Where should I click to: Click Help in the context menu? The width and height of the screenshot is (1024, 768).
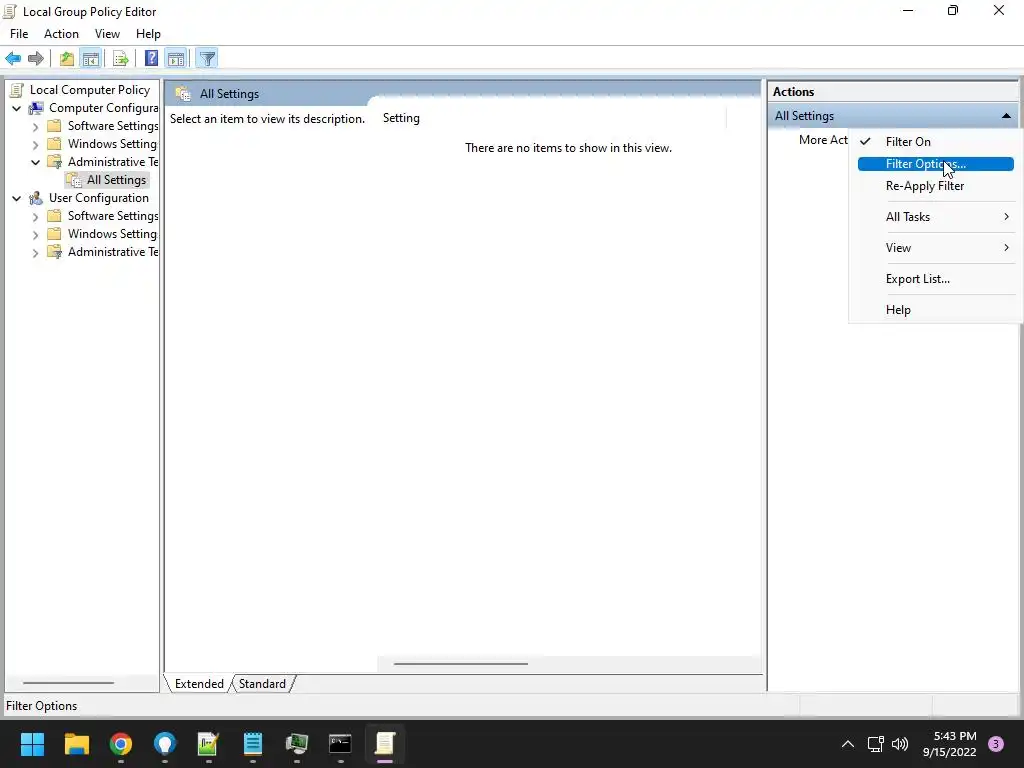coord(936,310)
